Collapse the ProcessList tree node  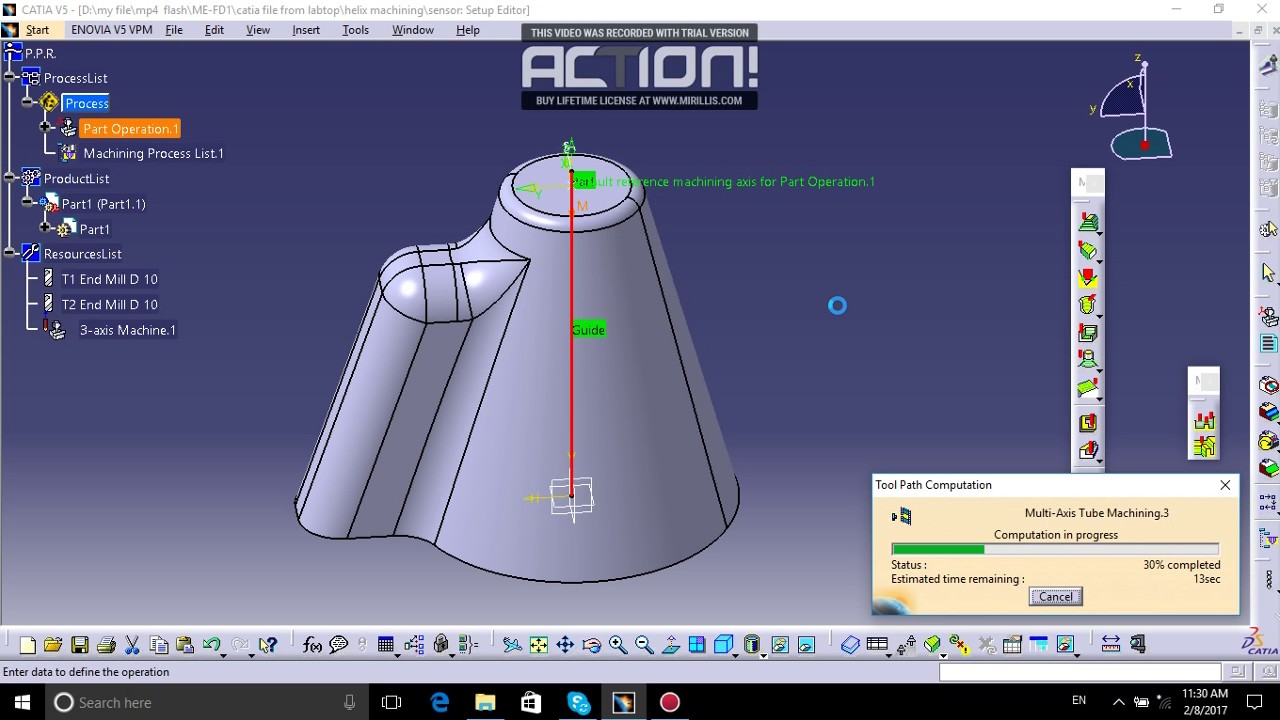tap(10, 78)
